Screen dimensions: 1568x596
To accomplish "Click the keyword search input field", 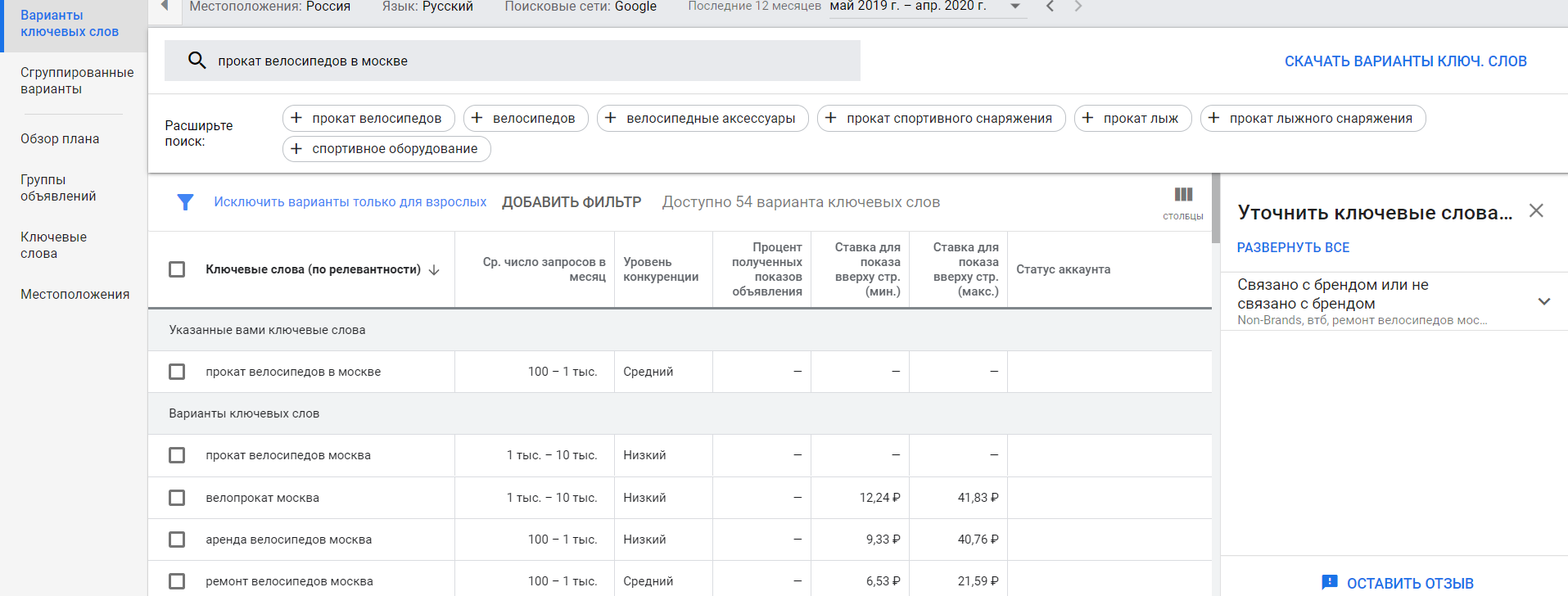I will tap(513, 61).
